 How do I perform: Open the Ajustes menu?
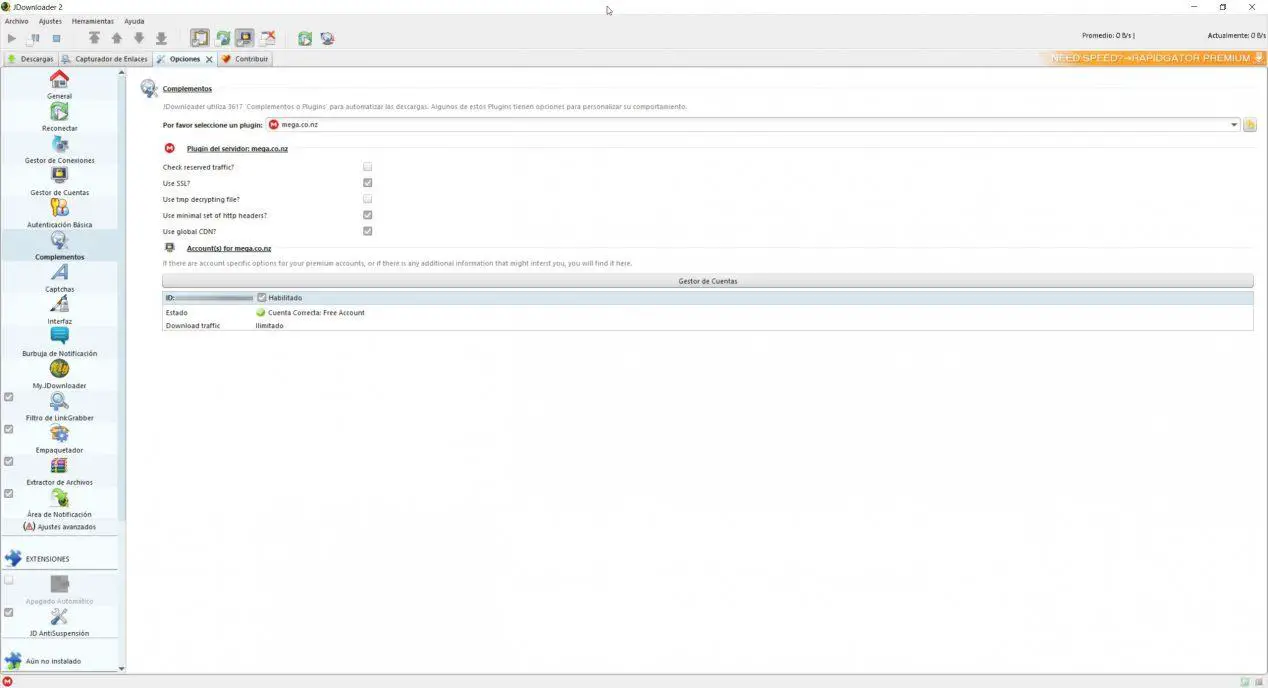[x=50, y=21]
